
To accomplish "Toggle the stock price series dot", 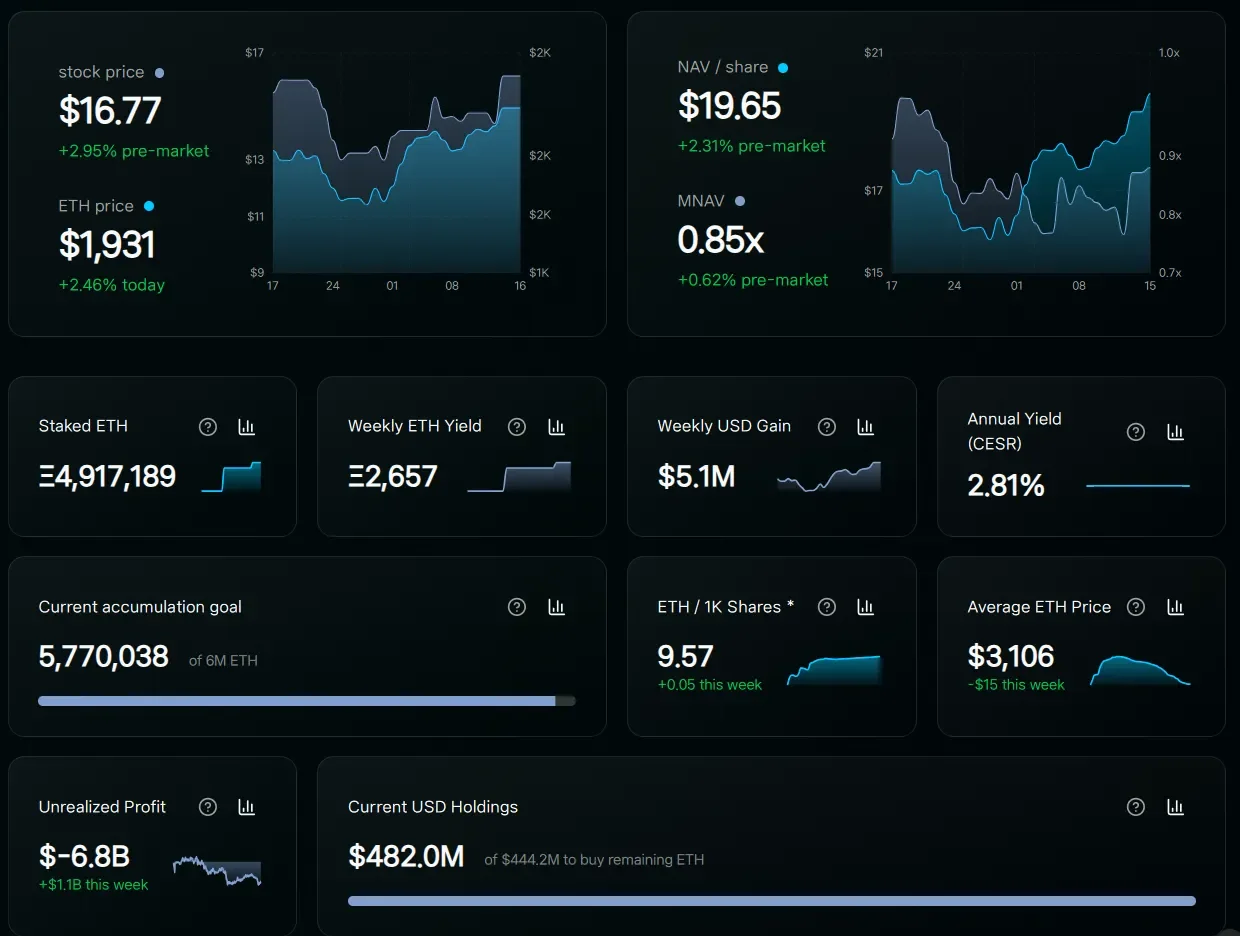I will tap(159, 73).
